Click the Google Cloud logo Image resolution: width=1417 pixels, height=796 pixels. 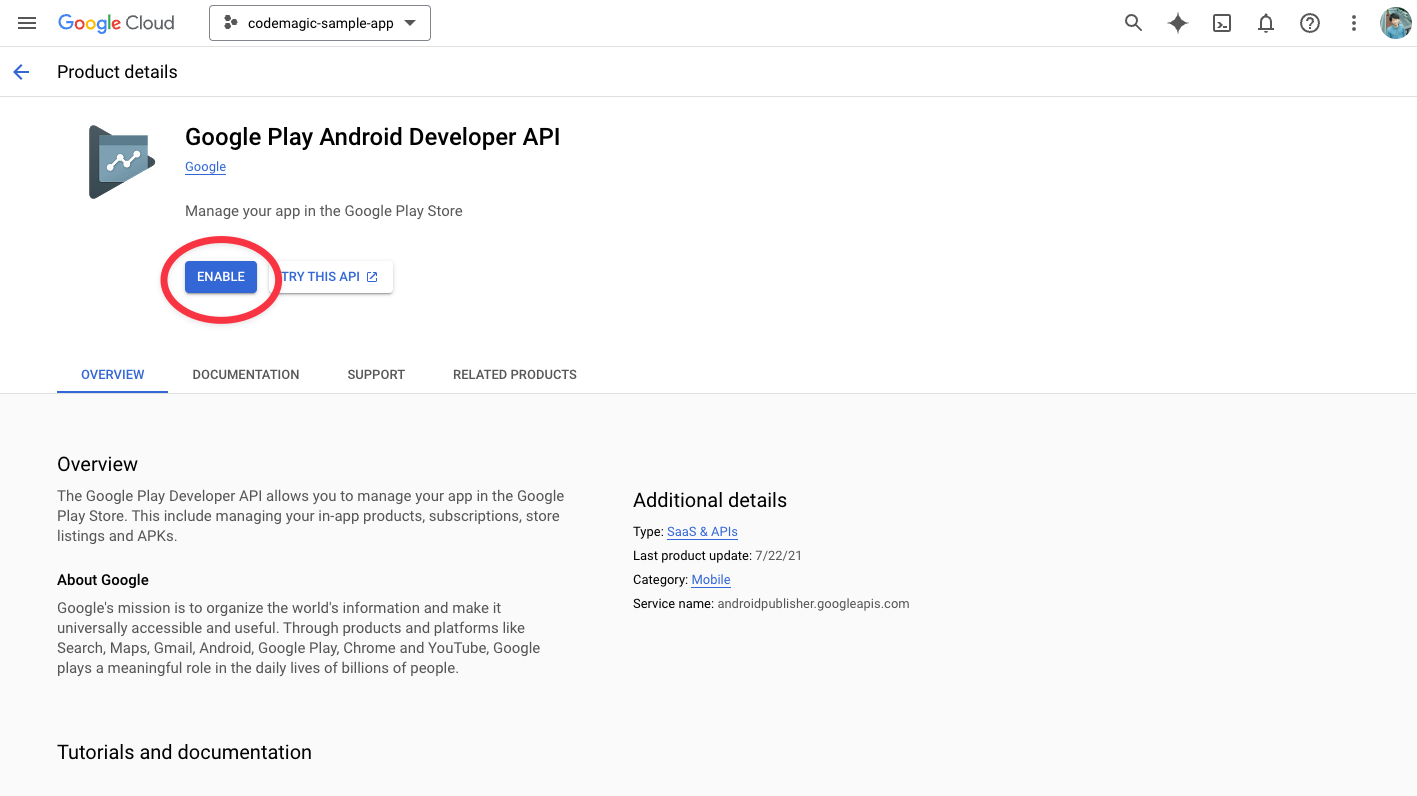click(116, 23)
